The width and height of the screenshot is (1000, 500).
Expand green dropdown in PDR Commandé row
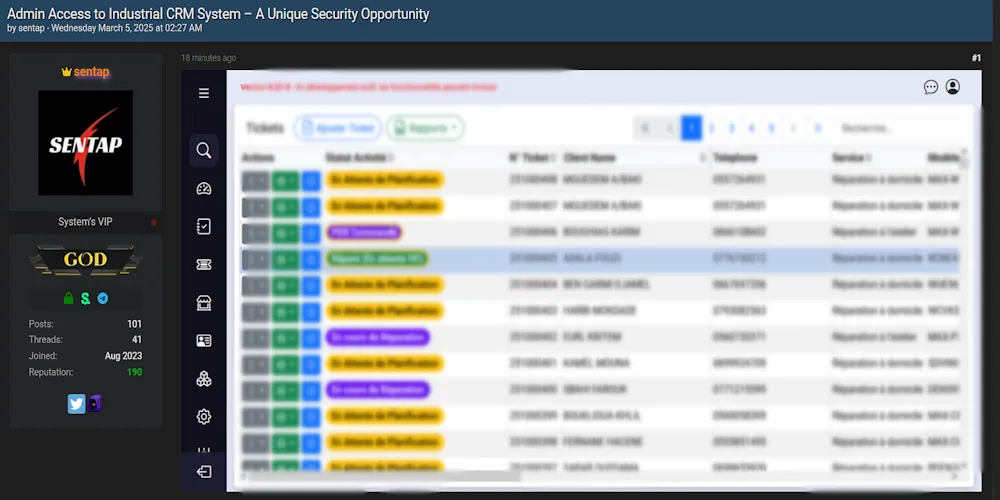click(285, 233)
